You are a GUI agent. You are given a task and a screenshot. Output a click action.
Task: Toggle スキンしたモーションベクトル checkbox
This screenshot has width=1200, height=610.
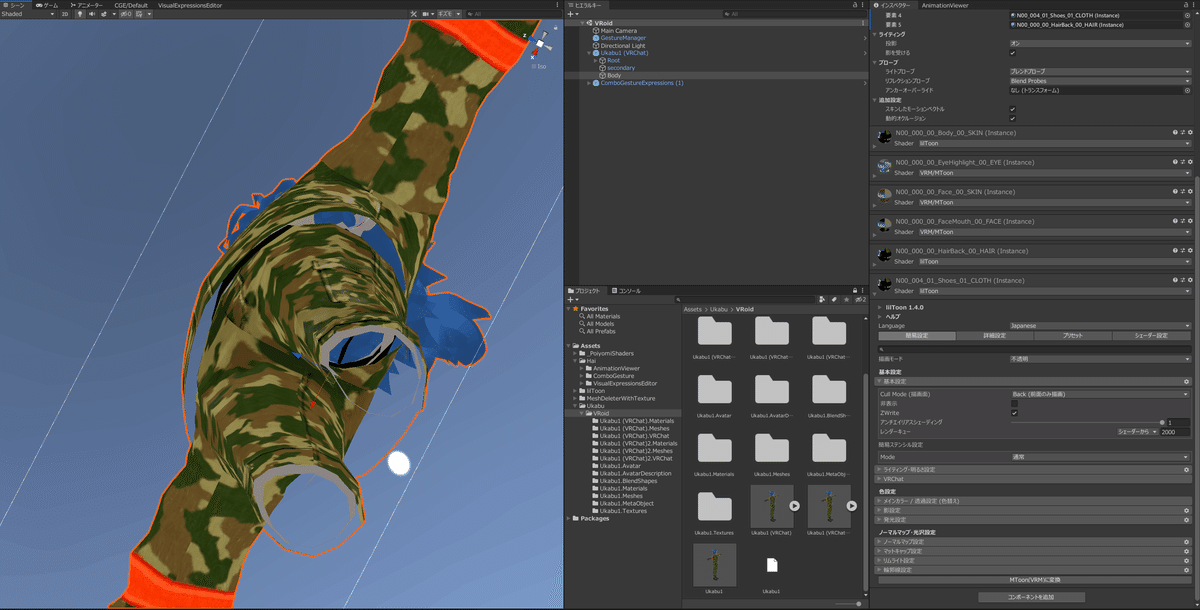coord(1013,109)
